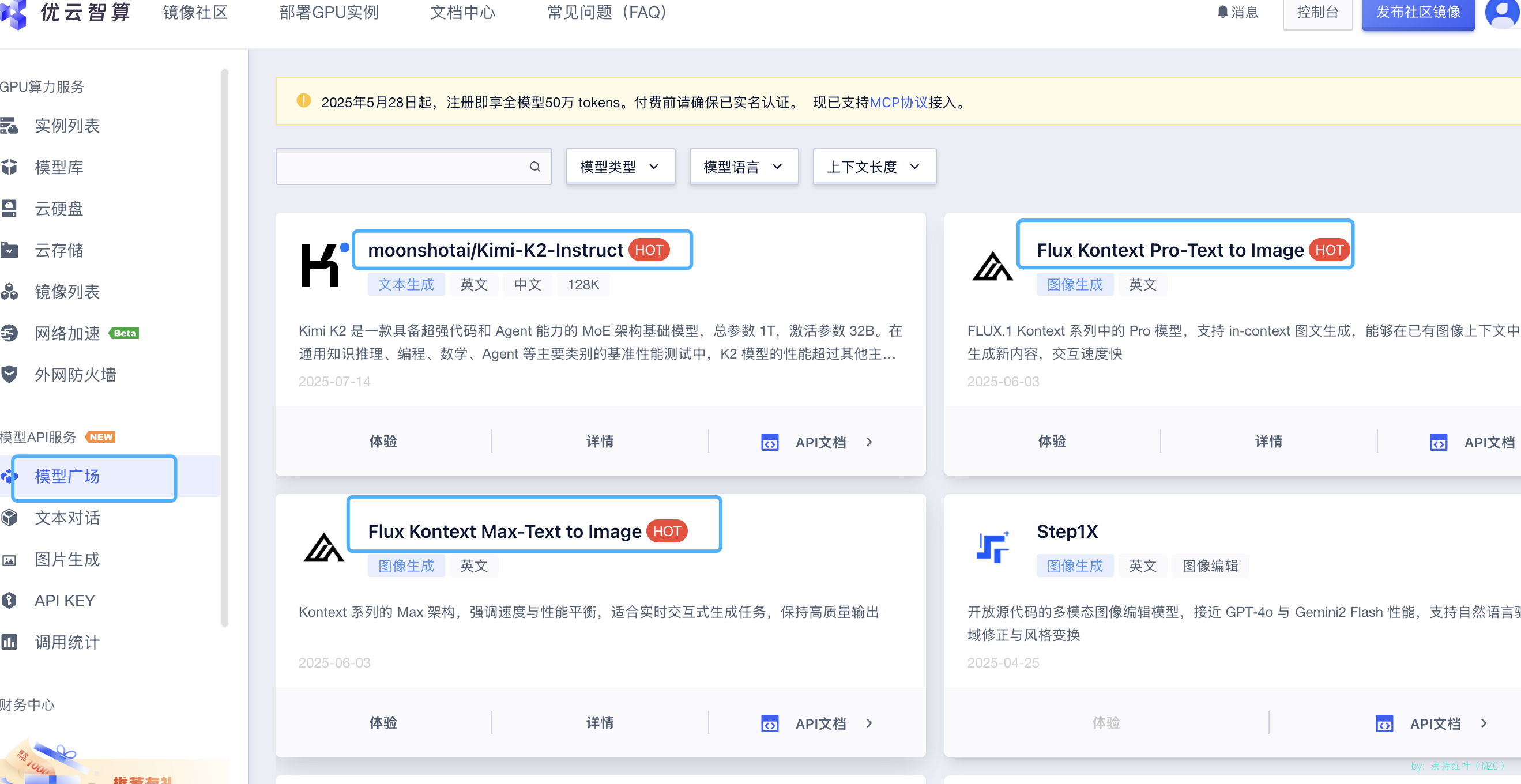The image size is (1521, 784).
Task: Click the 图像生成 tag on Flux Max card
Action: (406, 566)
